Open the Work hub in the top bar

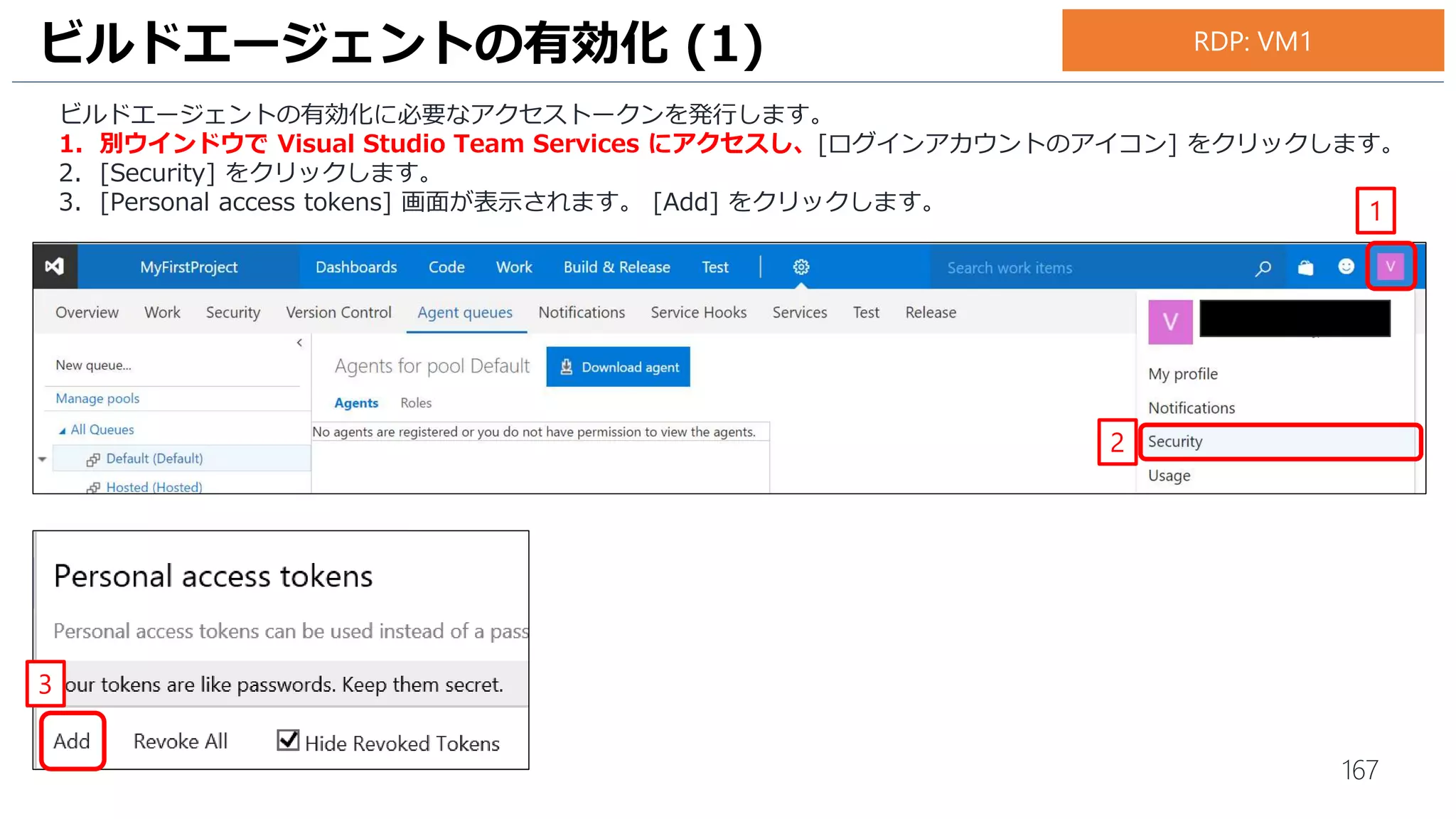[514, 267]
